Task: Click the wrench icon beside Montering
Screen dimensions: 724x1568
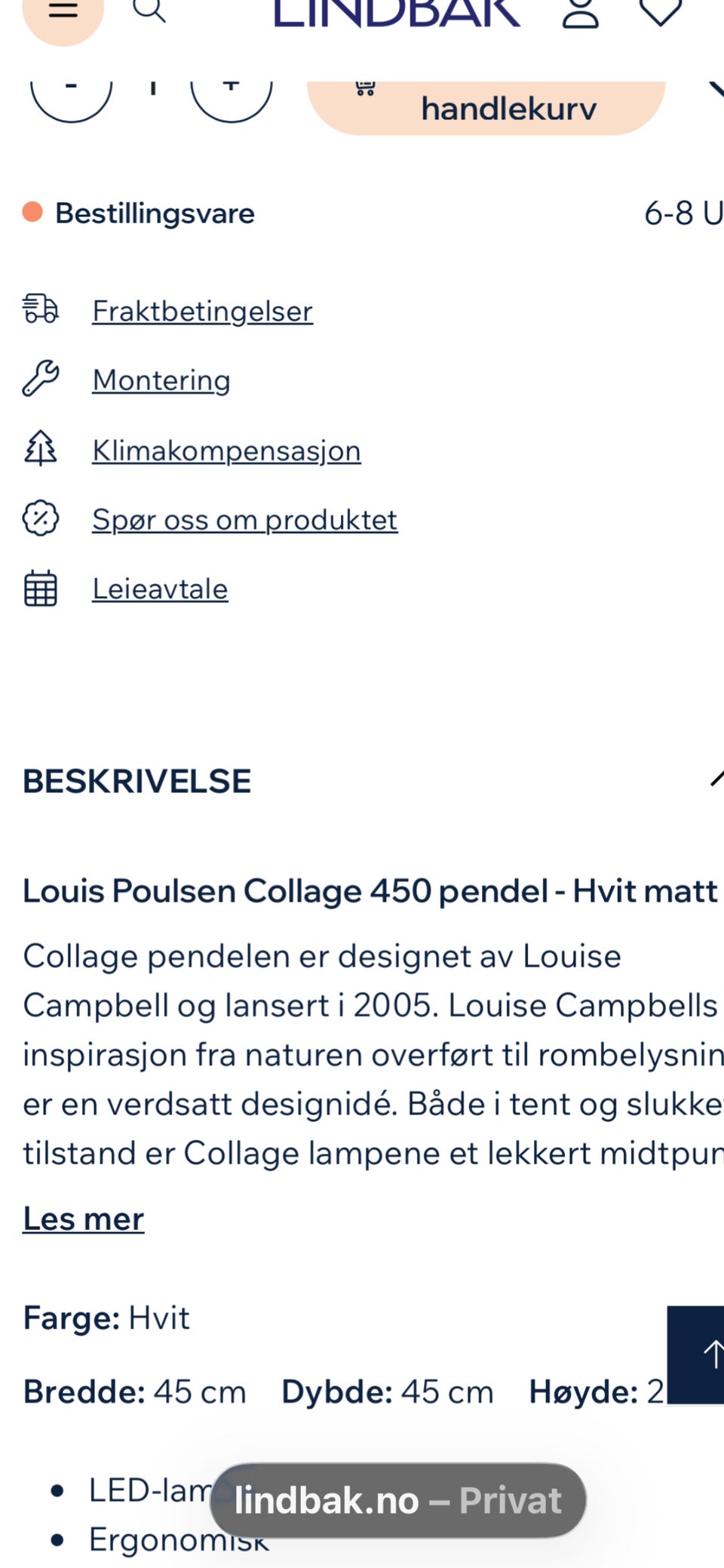Action: click(40, 380)
